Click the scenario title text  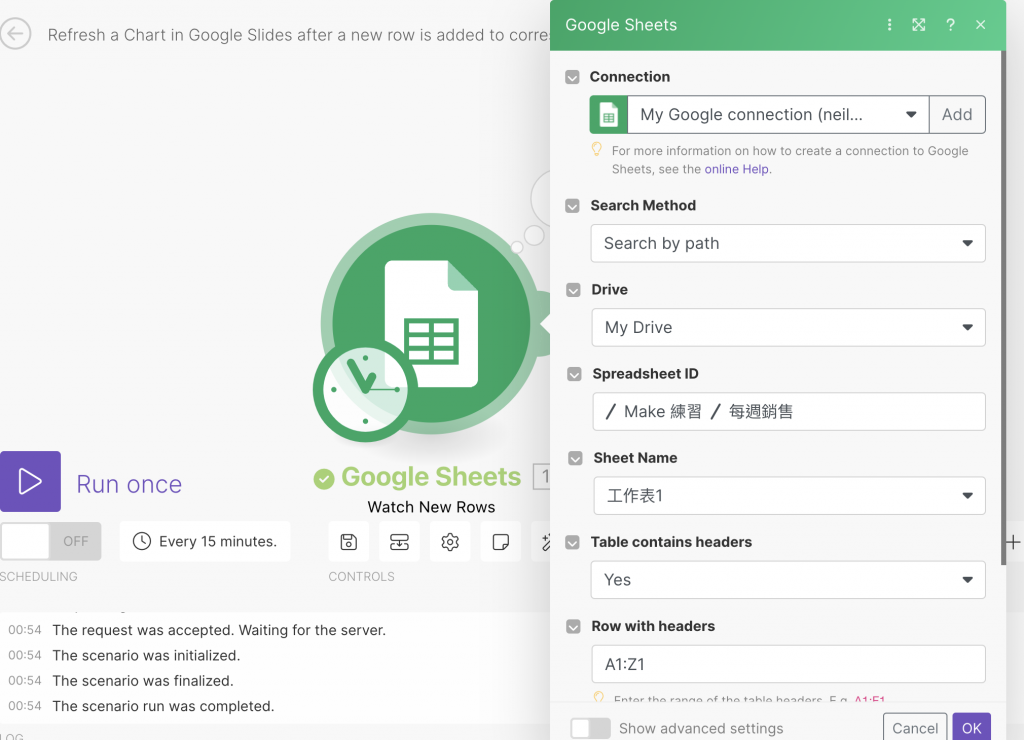tap(298, 35)
